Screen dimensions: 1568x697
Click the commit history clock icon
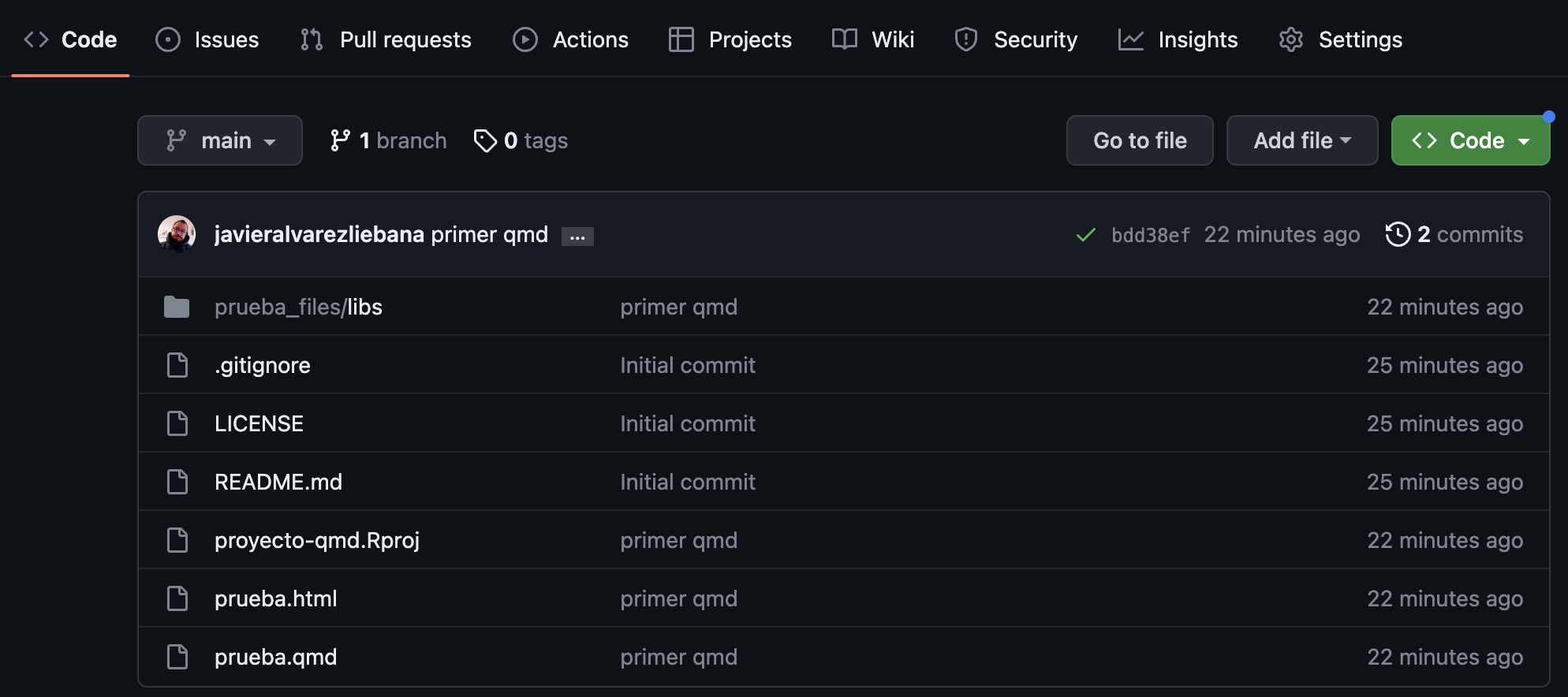(x=1398, y=234)
